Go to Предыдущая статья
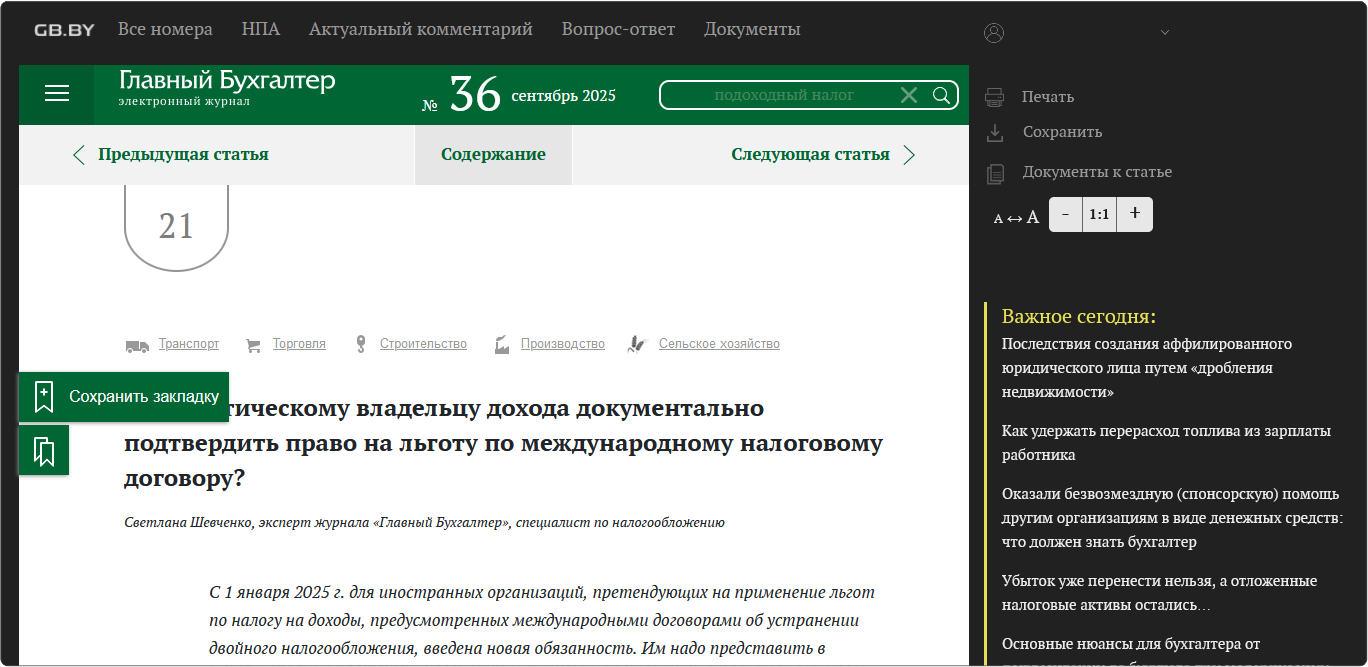Screen dimensions: 1368x667 click(171, 155)
